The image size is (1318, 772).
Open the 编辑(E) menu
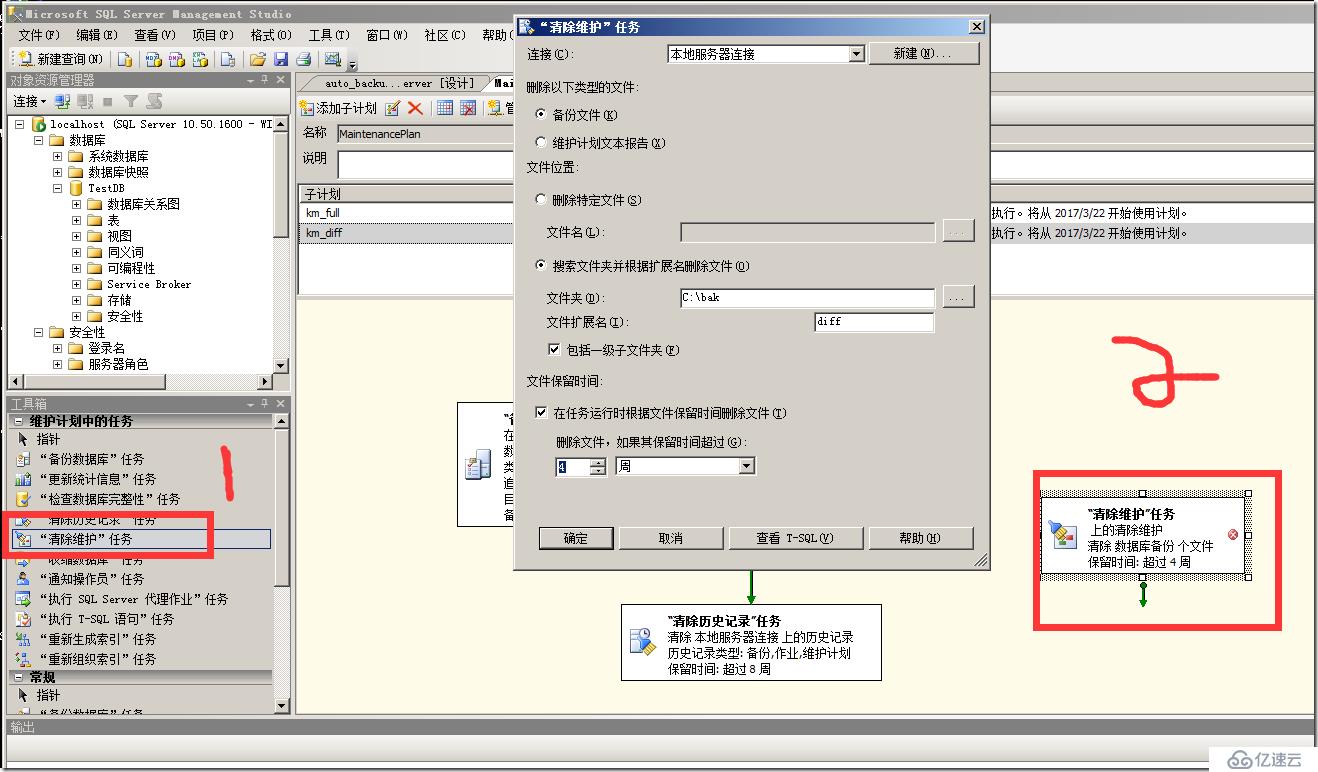click(97, 35)
